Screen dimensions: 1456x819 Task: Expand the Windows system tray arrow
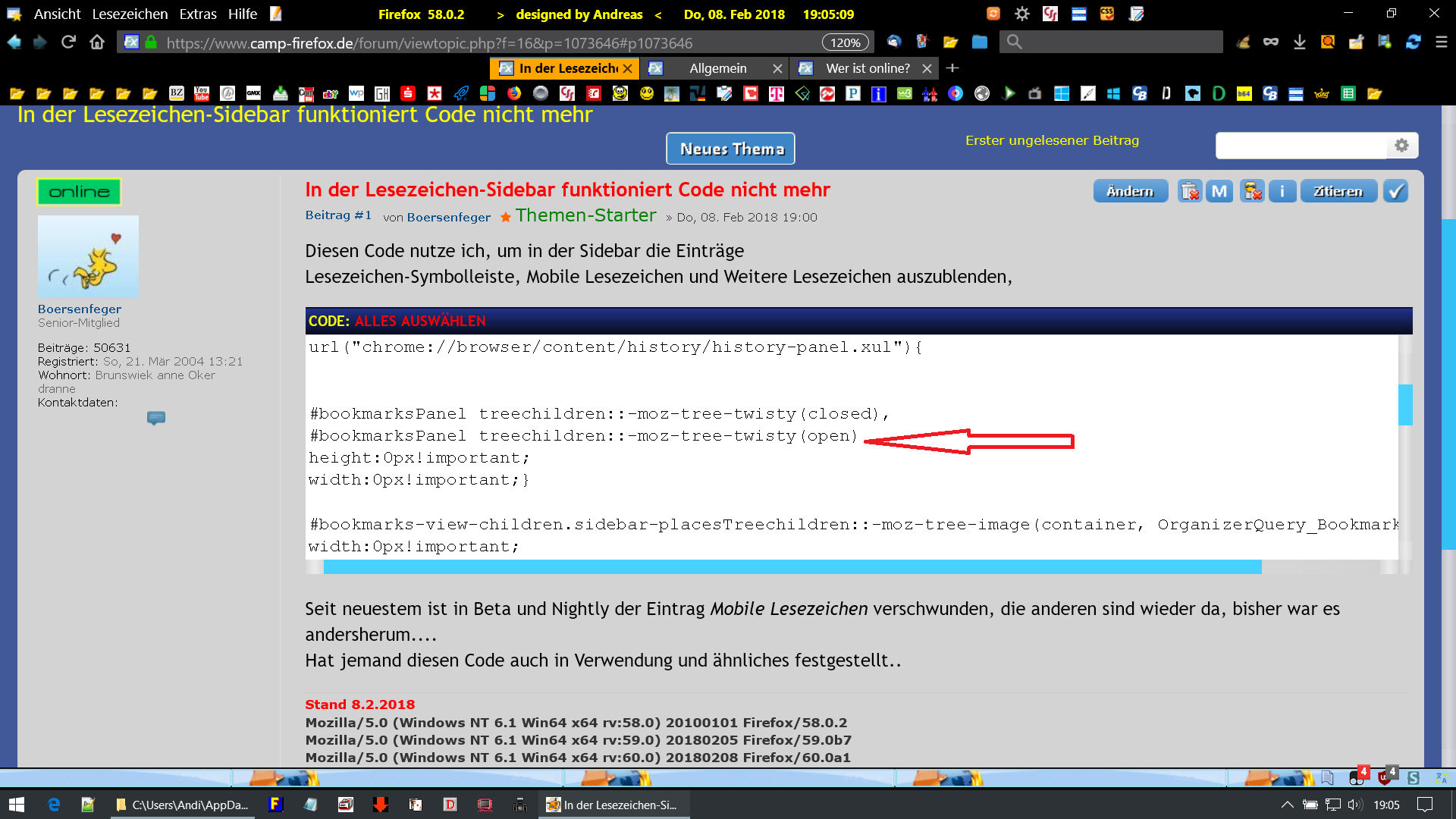[1287, 805]
